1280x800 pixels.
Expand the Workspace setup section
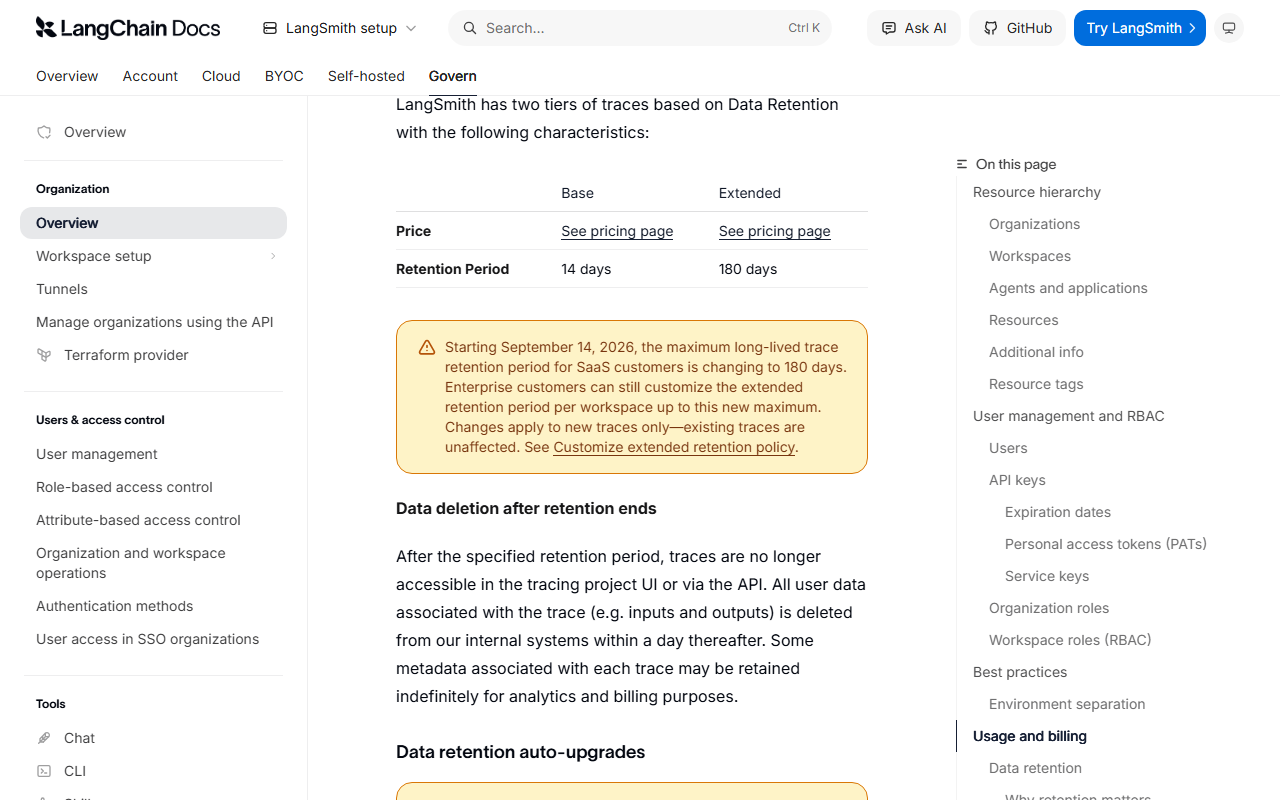(153, 256)
